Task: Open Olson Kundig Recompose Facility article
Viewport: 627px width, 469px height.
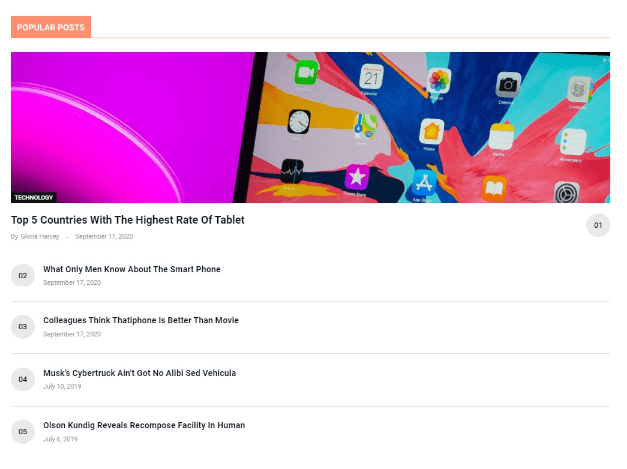Action: click(x=143, y=425)
